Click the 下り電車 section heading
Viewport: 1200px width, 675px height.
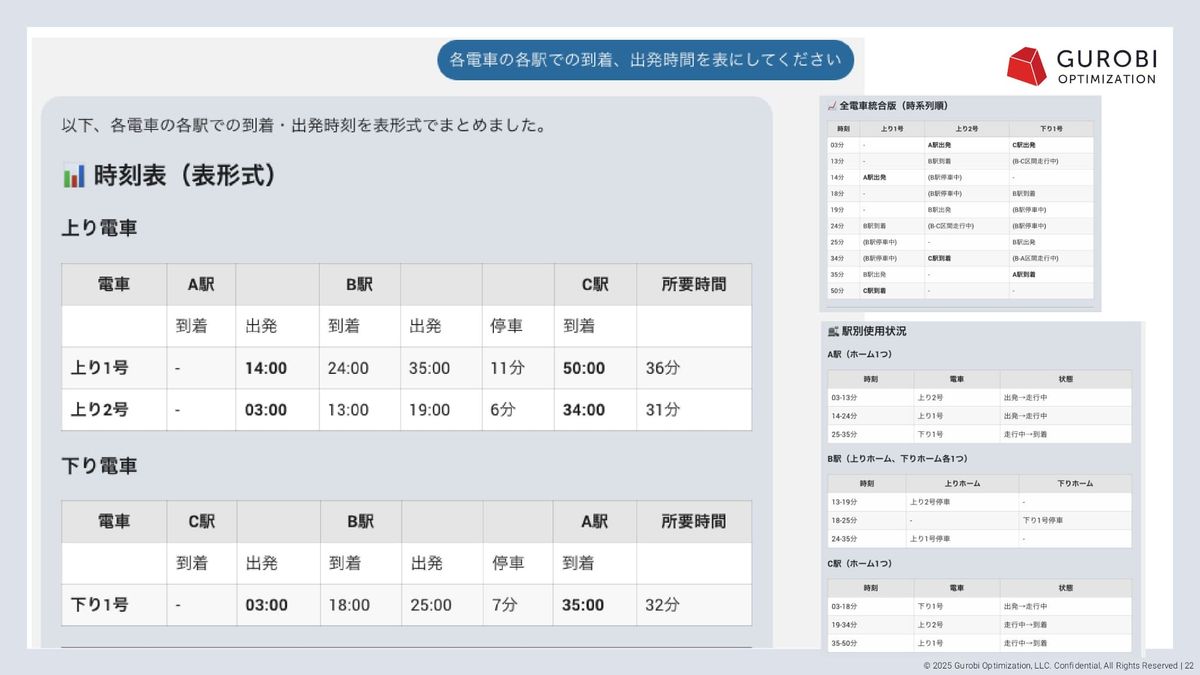(99, 466)
